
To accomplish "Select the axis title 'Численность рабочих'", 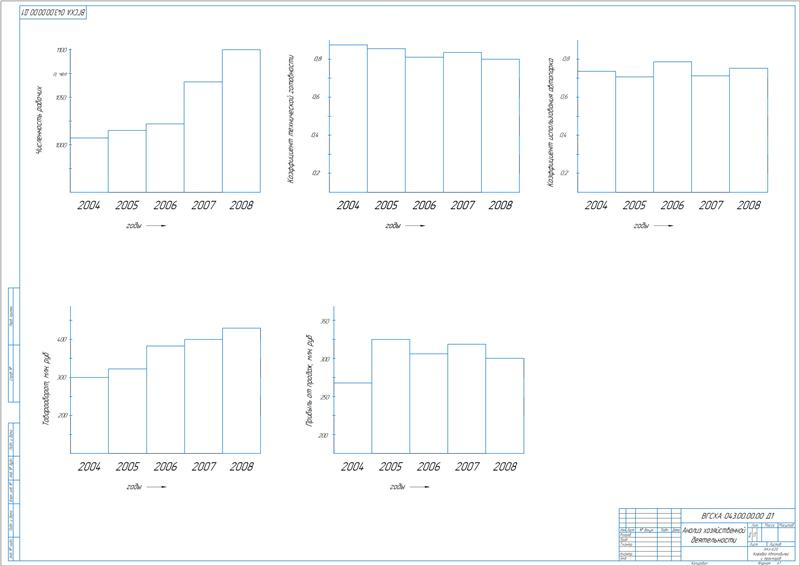I will click(x=39, y=120).
